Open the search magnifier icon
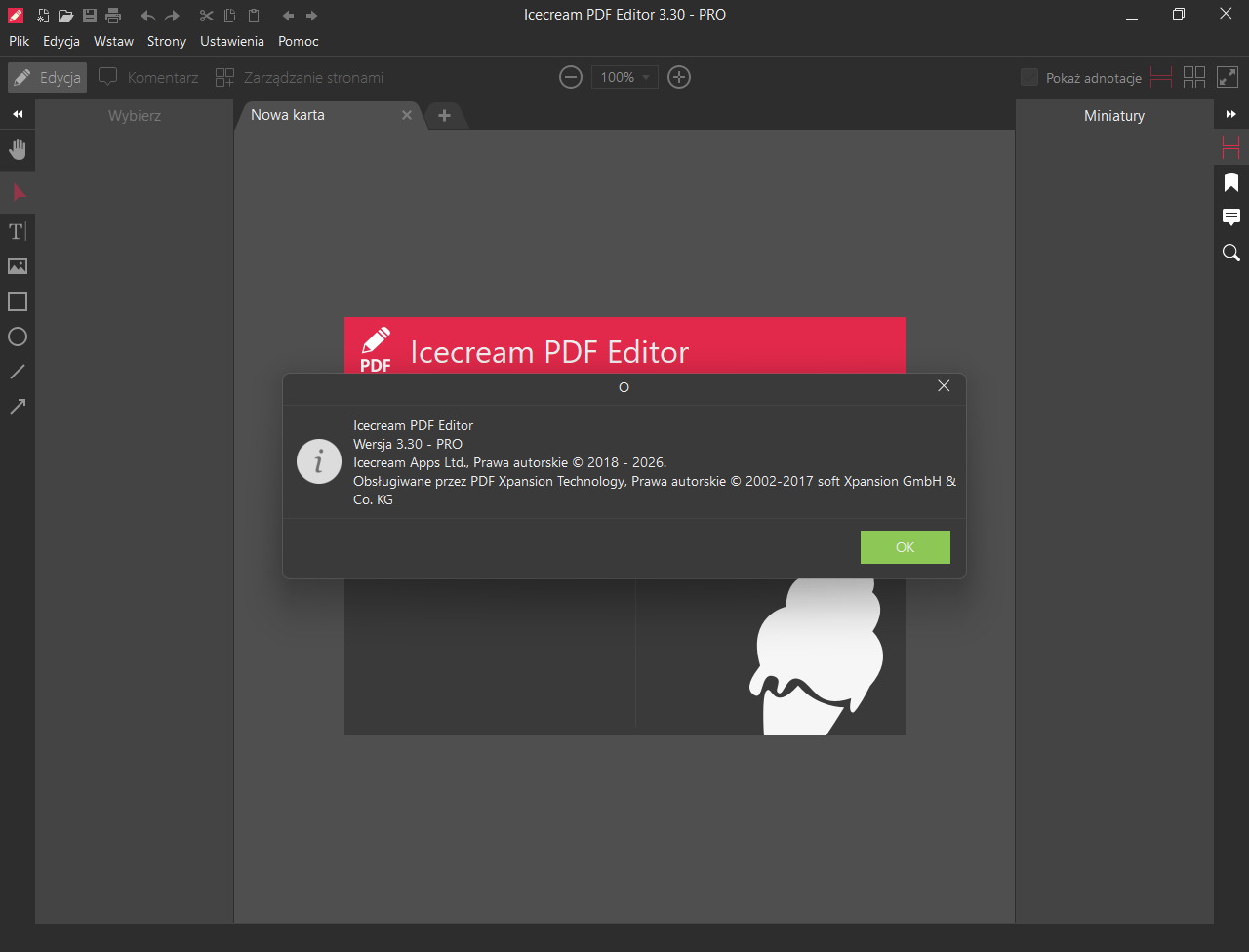This screenshot has width=1249, height=952. pos(1231,253)
